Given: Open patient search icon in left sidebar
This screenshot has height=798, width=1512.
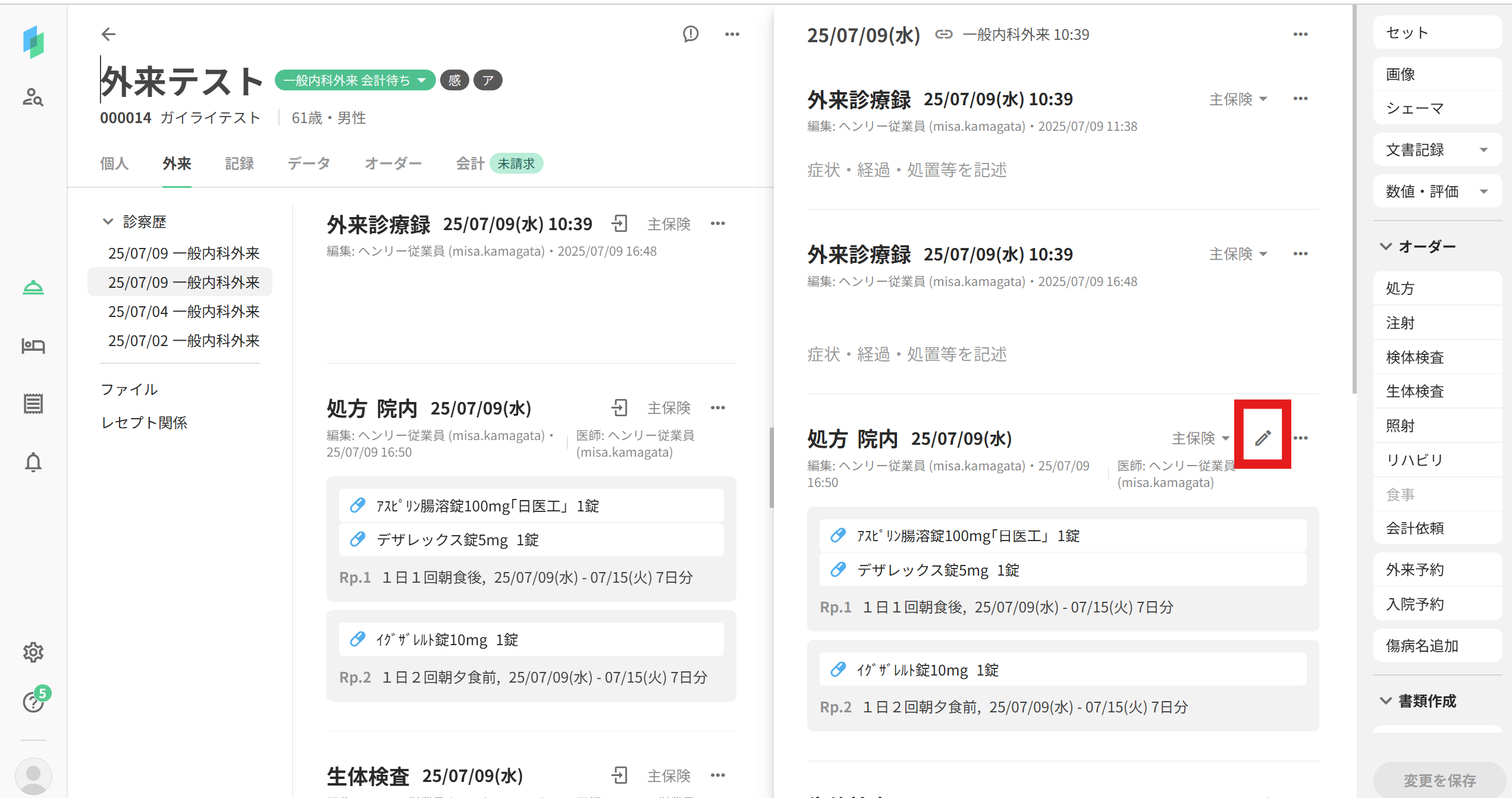Looking at the screenshot, I should 33,98.
